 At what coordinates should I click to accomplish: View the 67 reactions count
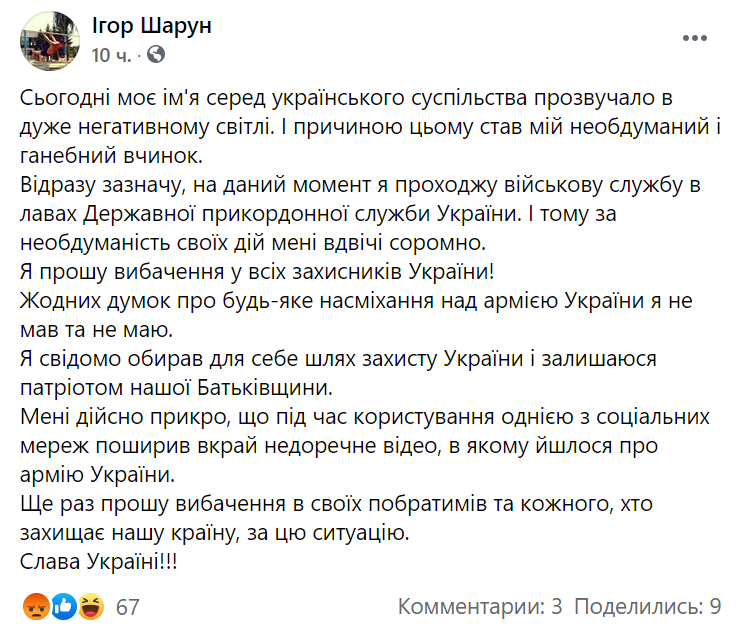(x=127, y=606)
